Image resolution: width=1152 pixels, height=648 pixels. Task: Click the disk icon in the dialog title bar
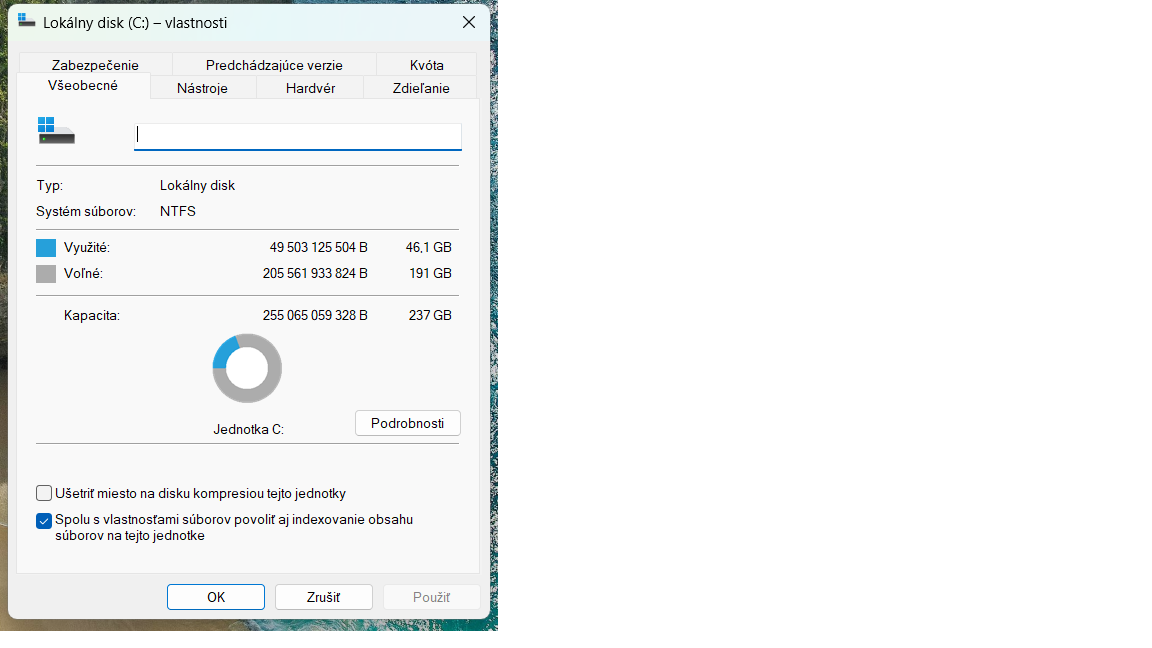pyautogui.click(x=29, y=22)
